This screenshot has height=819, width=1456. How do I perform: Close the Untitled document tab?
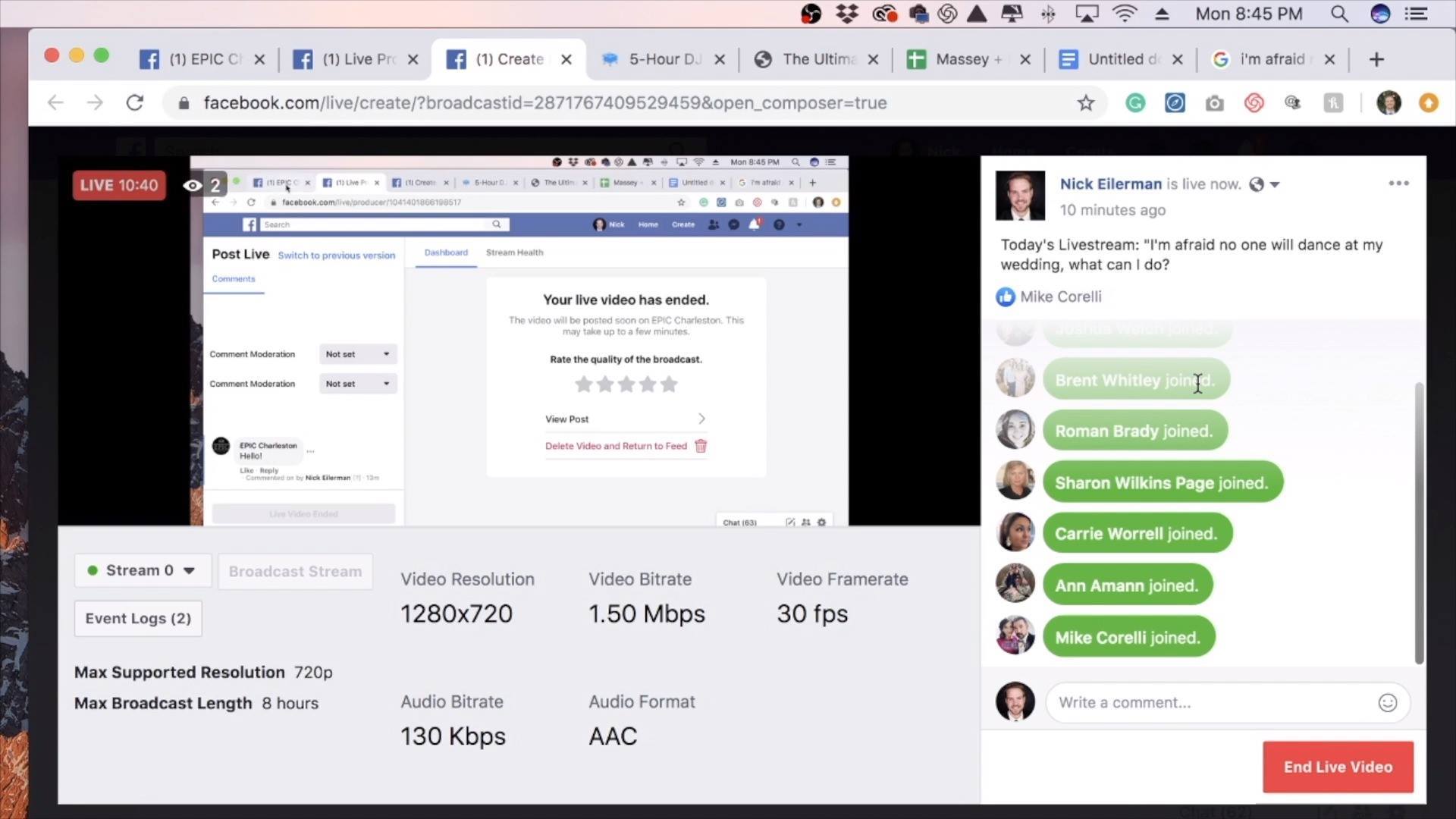tap(1178, 59)
